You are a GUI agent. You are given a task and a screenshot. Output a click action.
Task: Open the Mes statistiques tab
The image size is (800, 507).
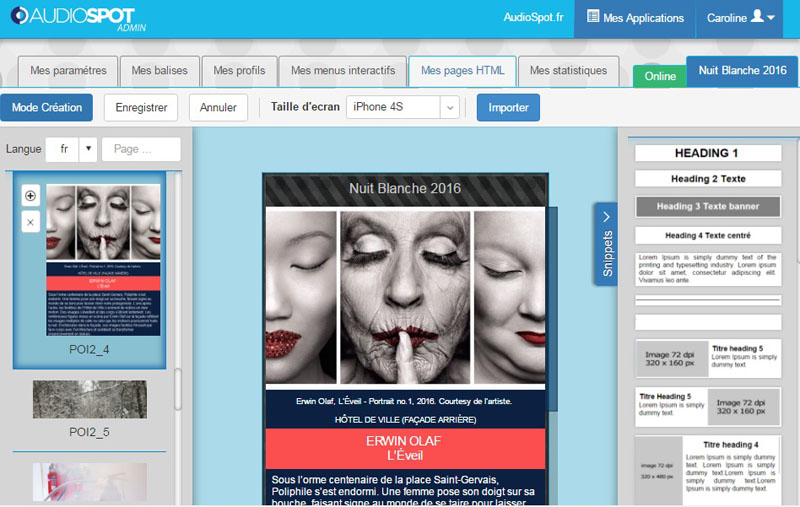point(568,71)
